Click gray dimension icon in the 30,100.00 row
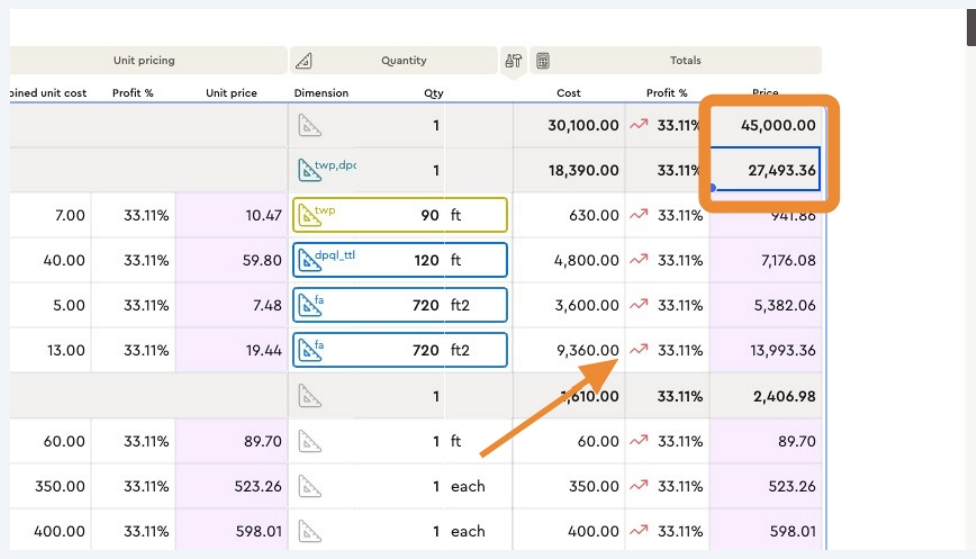976x559 pixels. tap(310, 126)
